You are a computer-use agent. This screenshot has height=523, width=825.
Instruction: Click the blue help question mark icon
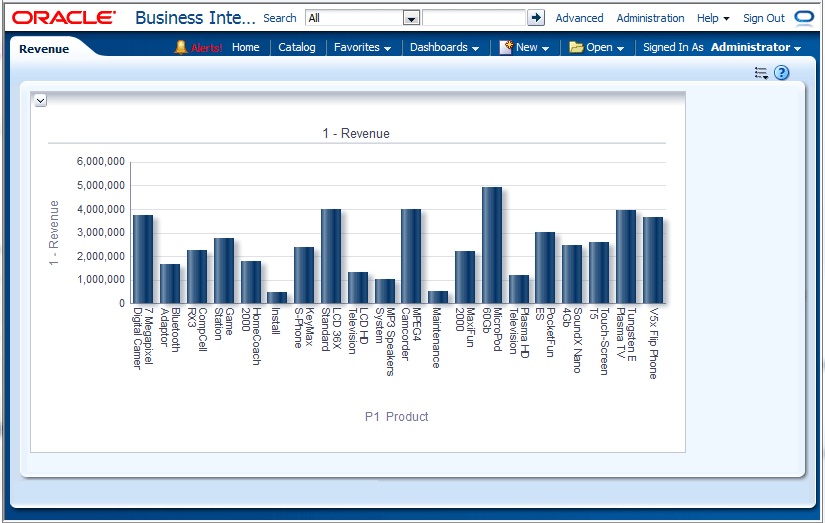tap(782, 73)
